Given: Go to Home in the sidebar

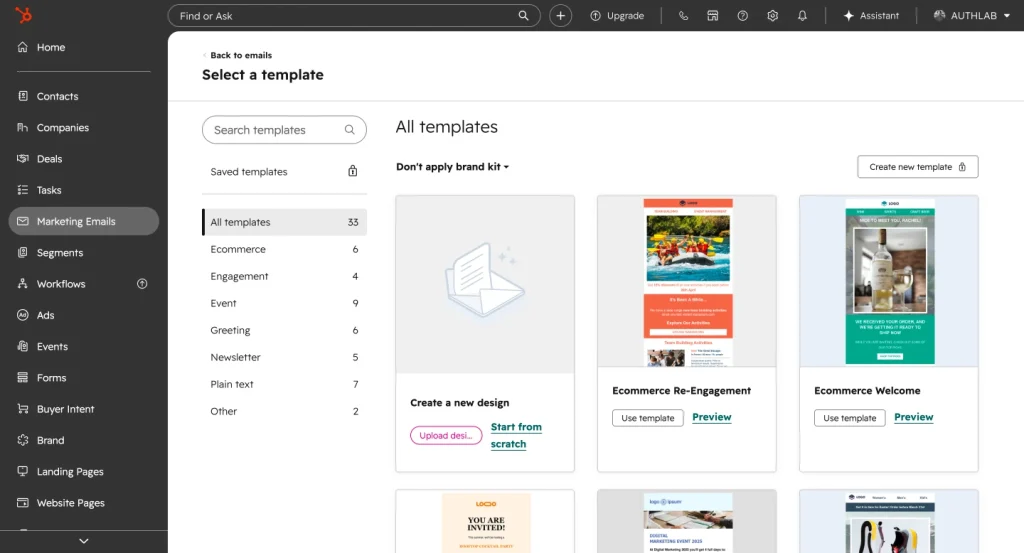Looking at the screenshot, I should tap(51, 47).
